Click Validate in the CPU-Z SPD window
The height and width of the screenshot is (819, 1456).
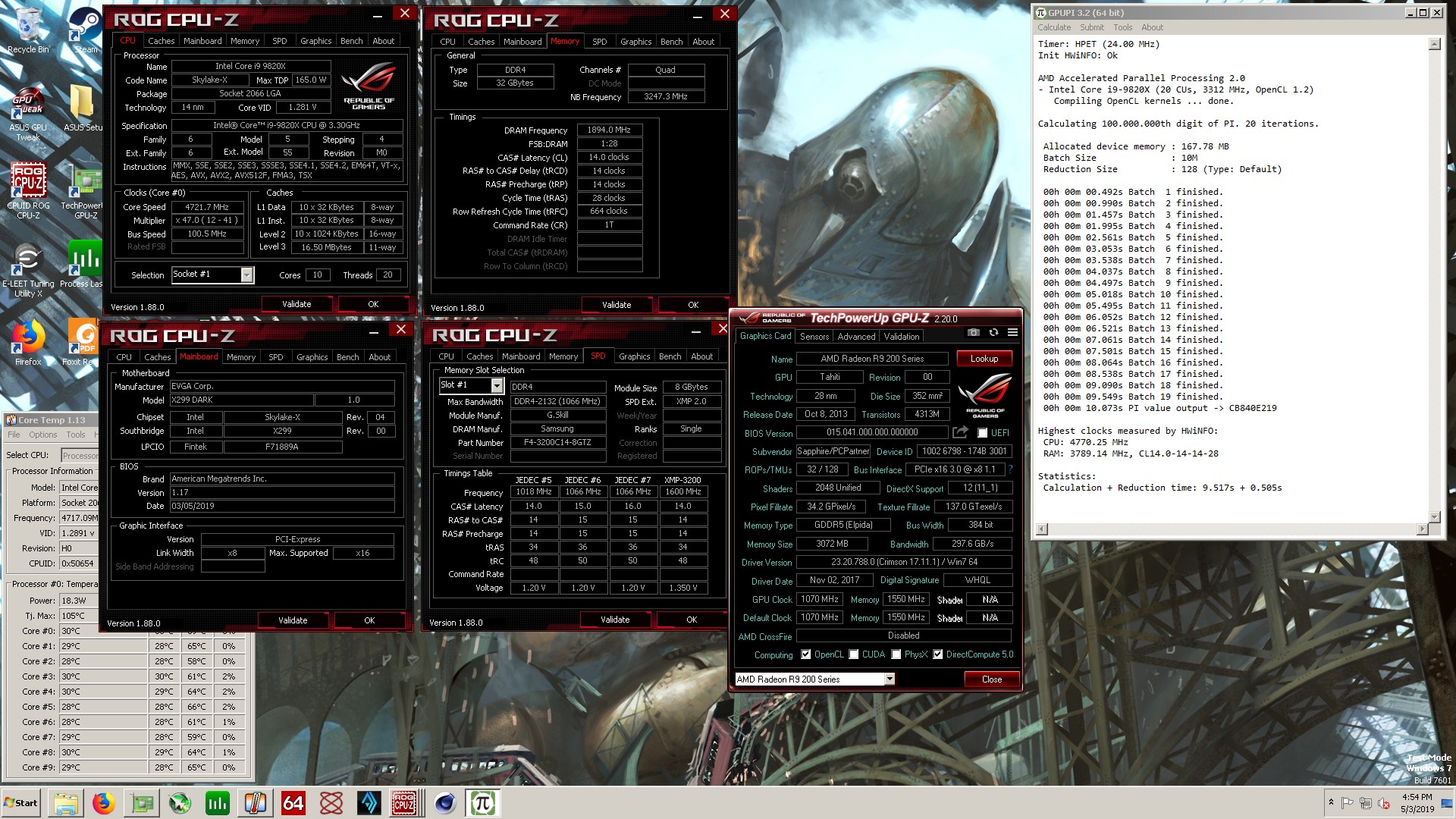click(615, 620)
